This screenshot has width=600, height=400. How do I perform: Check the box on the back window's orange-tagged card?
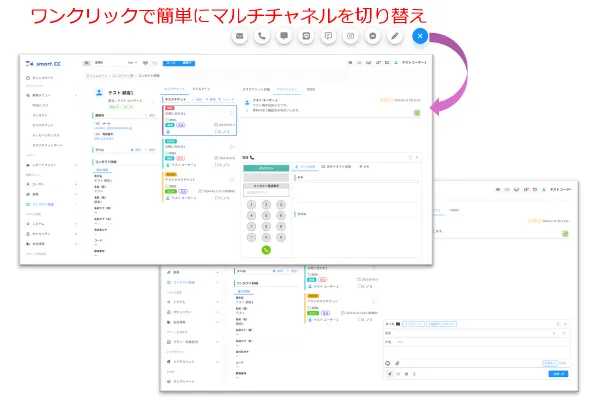click(309, 308)
